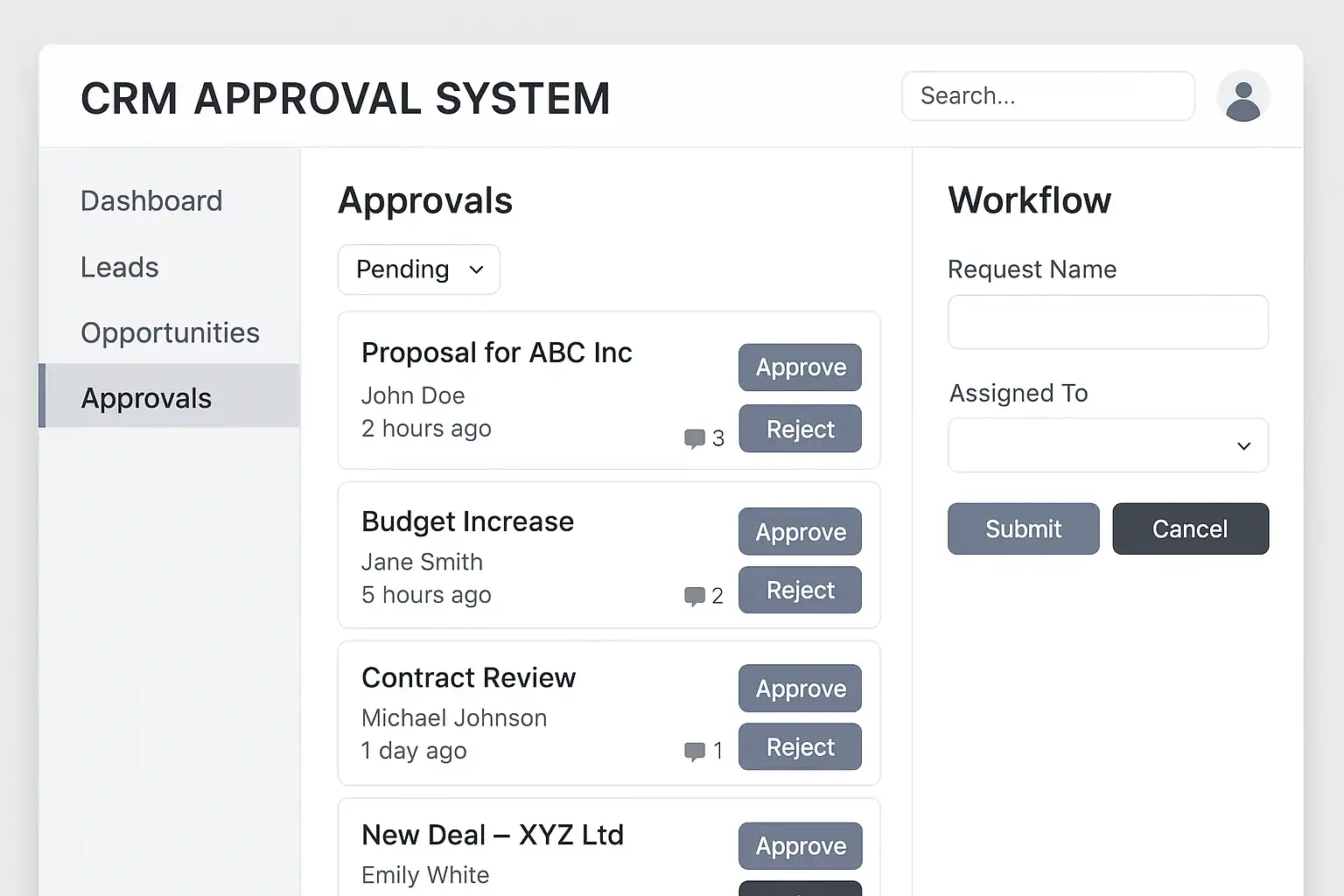
Task: Cancel the Workflow form
Action: point(1190,528)
